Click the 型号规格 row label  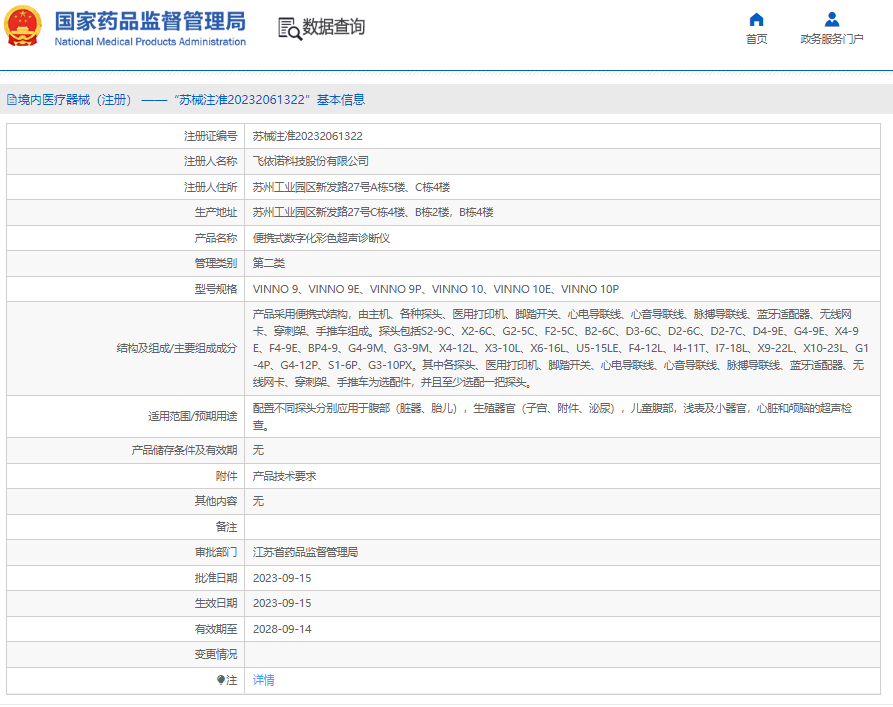click(x=216, y=289)
